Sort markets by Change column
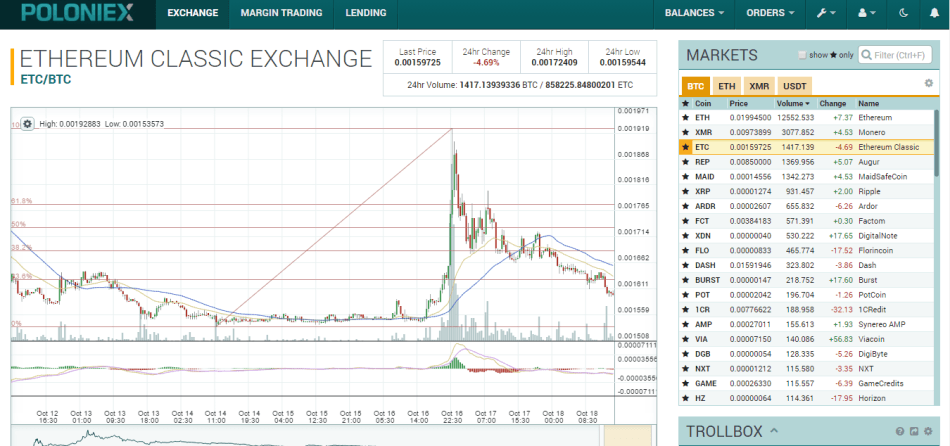This screenshot has width=950, height=446. [831, 104]
